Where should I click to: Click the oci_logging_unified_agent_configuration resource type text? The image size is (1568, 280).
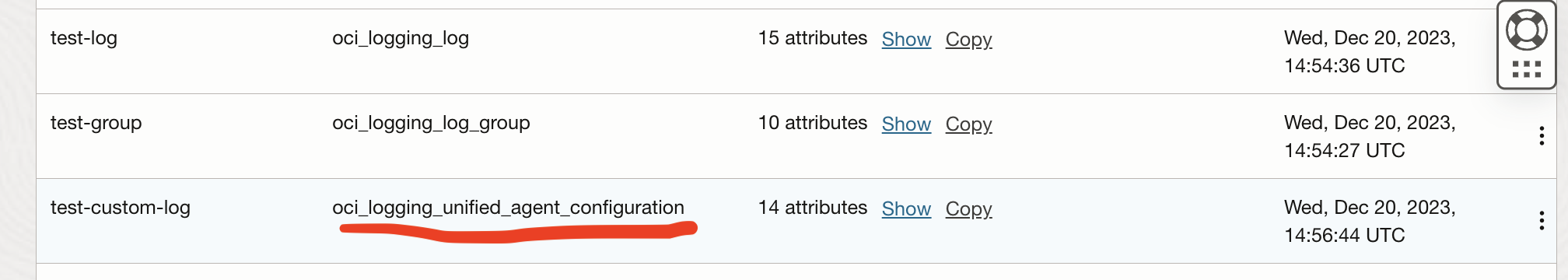(508, 208)
